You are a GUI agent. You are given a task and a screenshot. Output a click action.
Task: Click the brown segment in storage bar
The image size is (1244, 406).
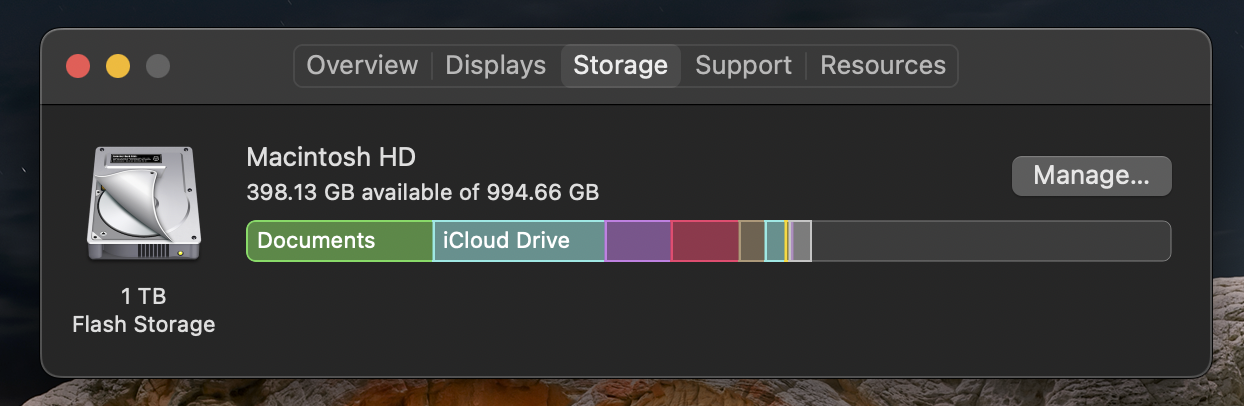pos(752,241)
